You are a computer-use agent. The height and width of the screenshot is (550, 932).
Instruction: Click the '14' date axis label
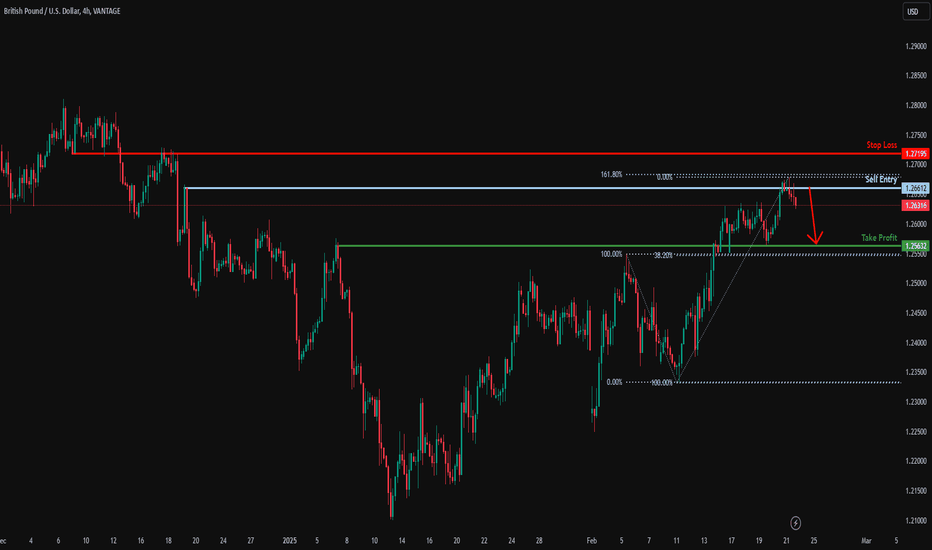(402, 541)
